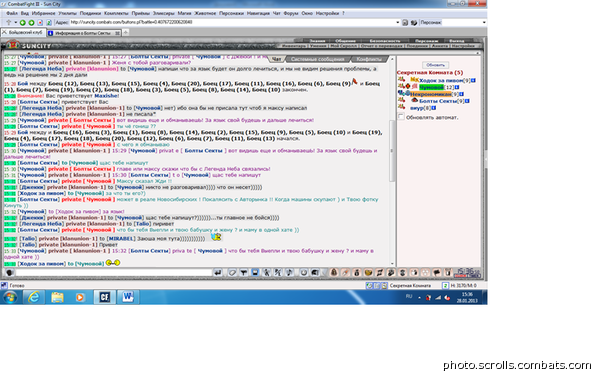Open the Избранное menu
The height and width of the screenshot is (375, 600).
(x=43, y=13)
